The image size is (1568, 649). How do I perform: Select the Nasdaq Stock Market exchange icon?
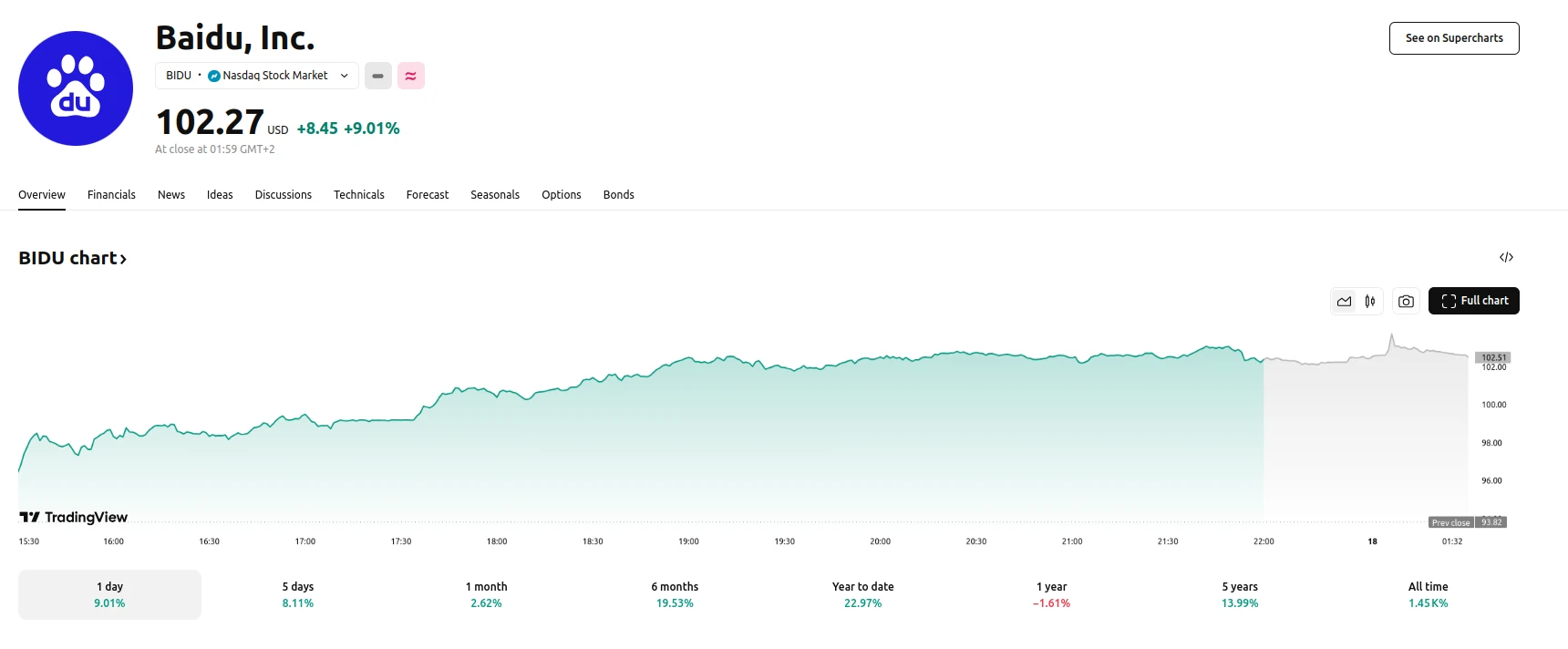tap(213, 76)
